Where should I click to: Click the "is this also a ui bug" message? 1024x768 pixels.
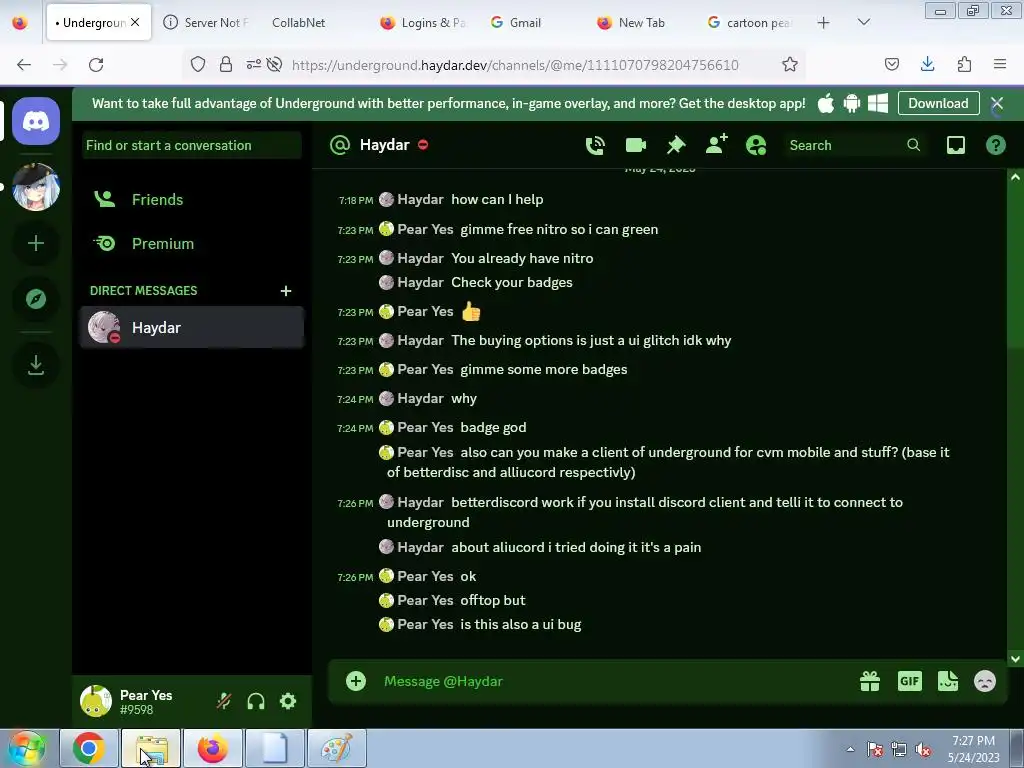tap(520, 624)
